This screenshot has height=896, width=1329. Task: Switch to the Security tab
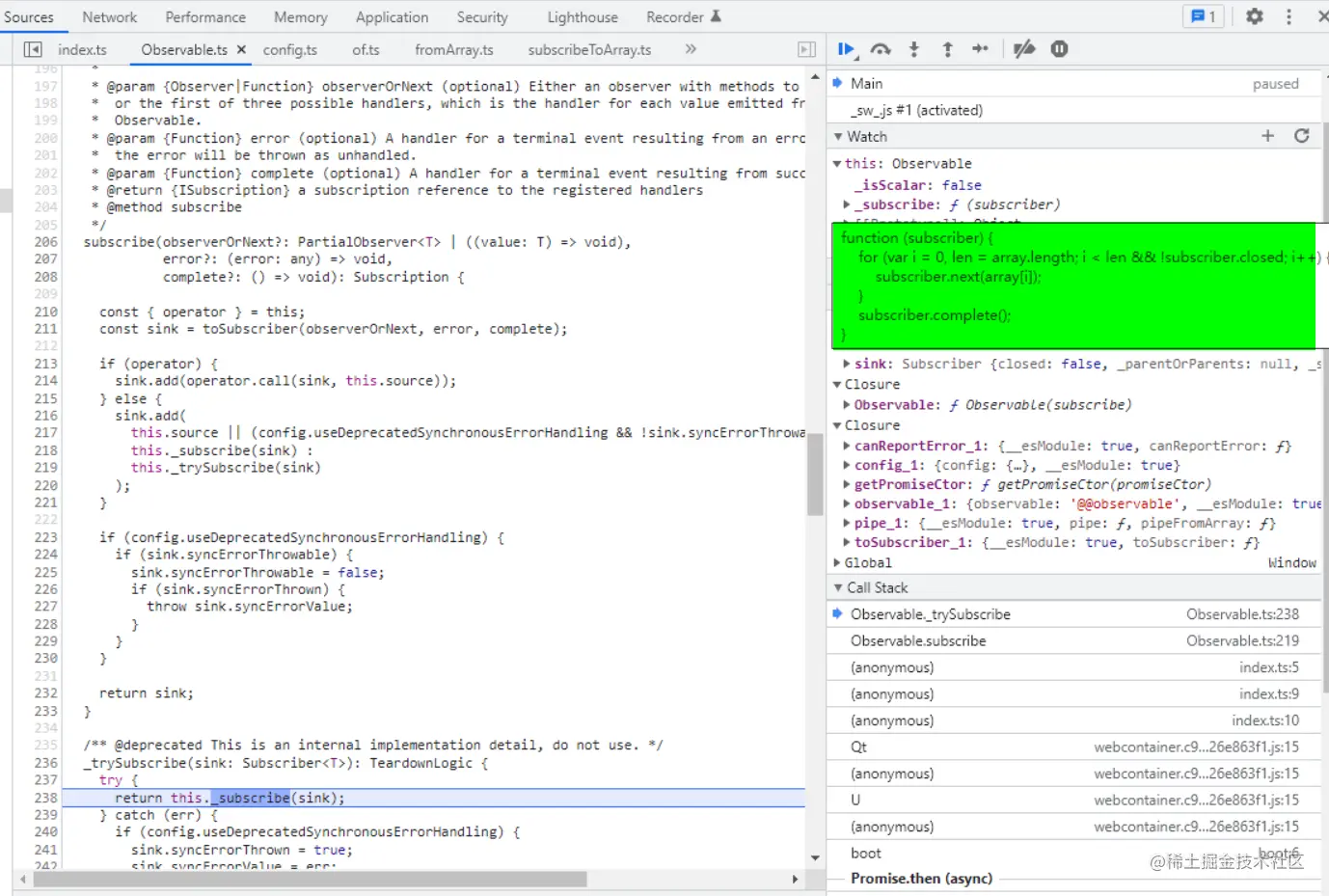click(482, 17)
